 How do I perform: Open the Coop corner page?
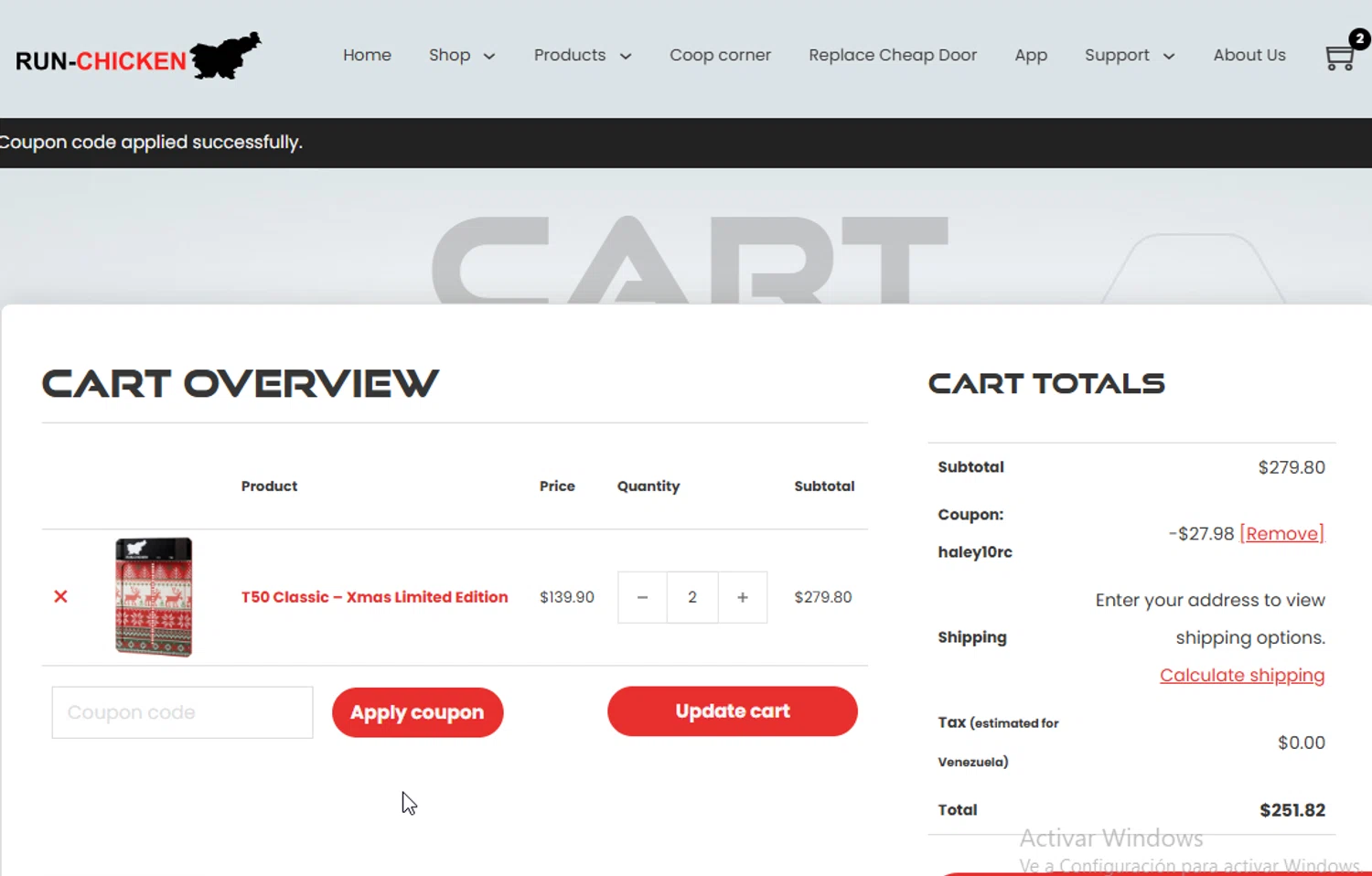tap(720, 55)
